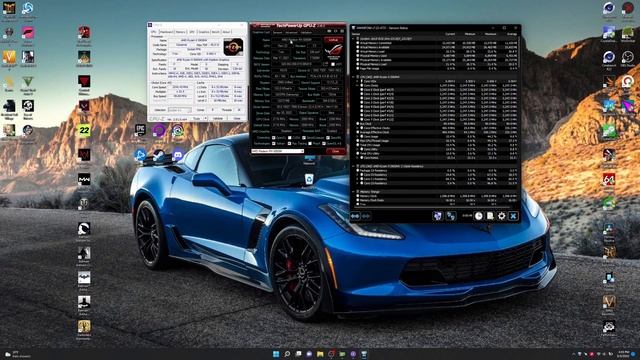The width and height of the screenshot is (640, 360).
Task: Toggle the PhysX checkbox in GPU-Z
Action: (x=310, y=143)
